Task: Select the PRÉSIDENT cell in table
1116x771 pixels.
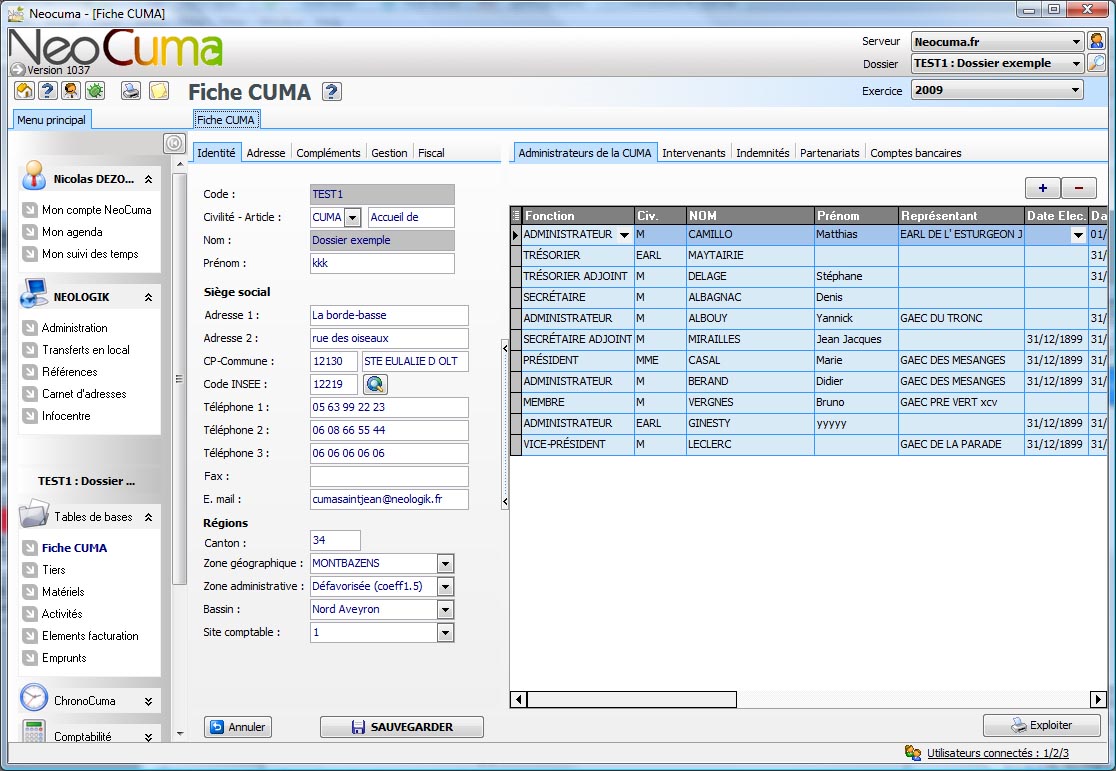Action: point(578,361)
